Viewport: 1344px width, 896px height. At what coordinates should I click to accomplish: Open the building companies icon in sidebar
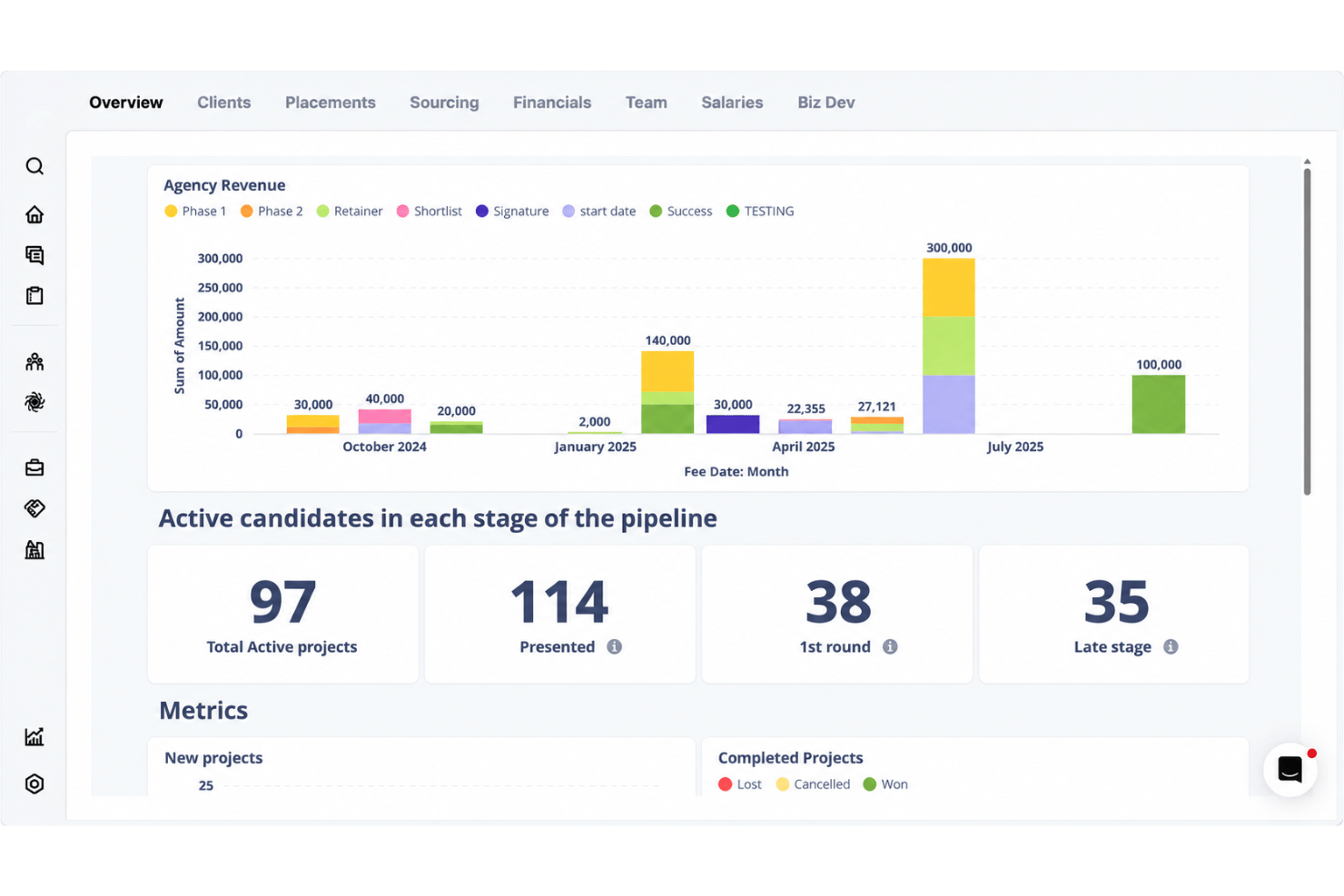(x=35, y=549)
